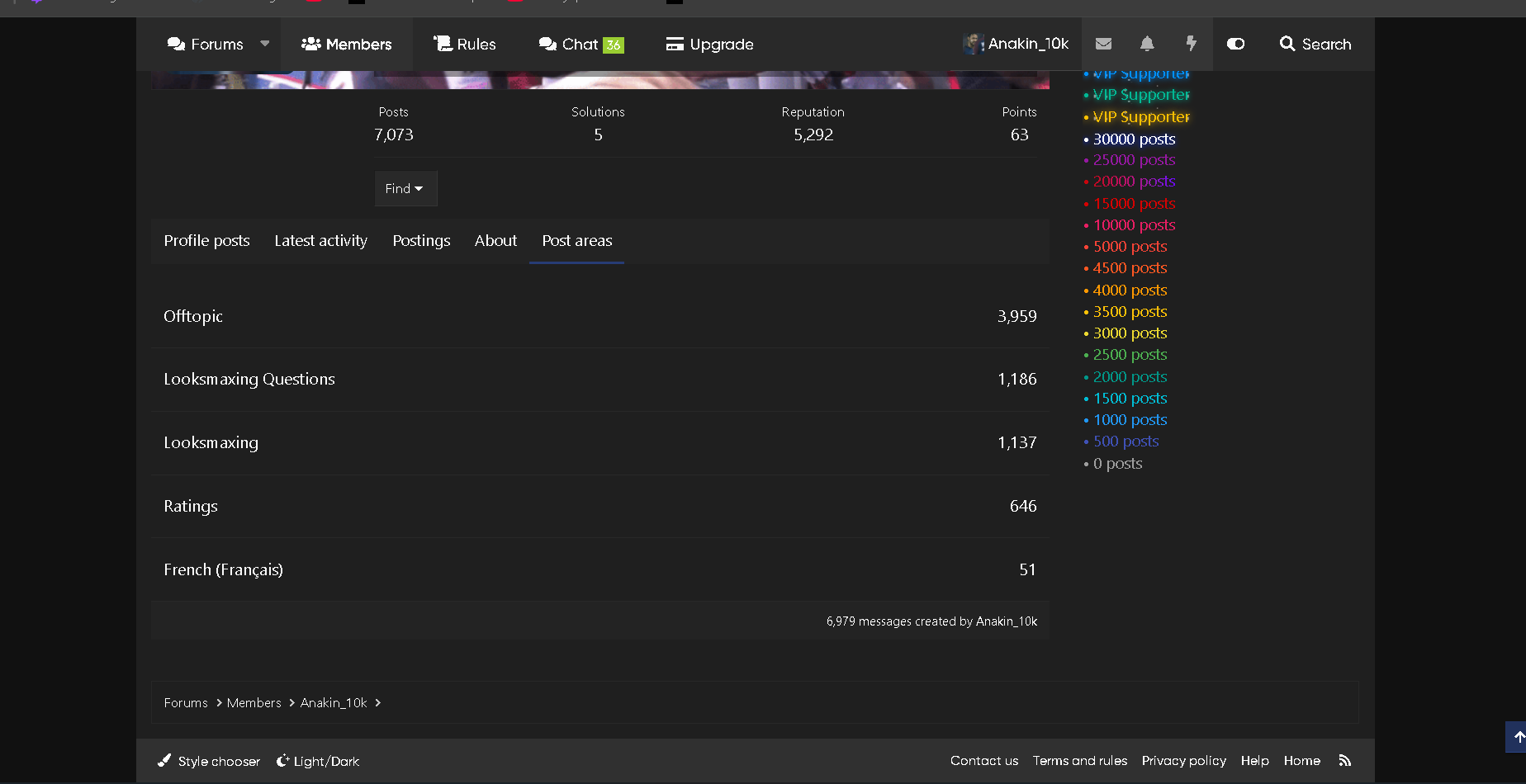Click the Home footer link
The width and height of the screenshot is (1526, 784).
[1302, 761]
